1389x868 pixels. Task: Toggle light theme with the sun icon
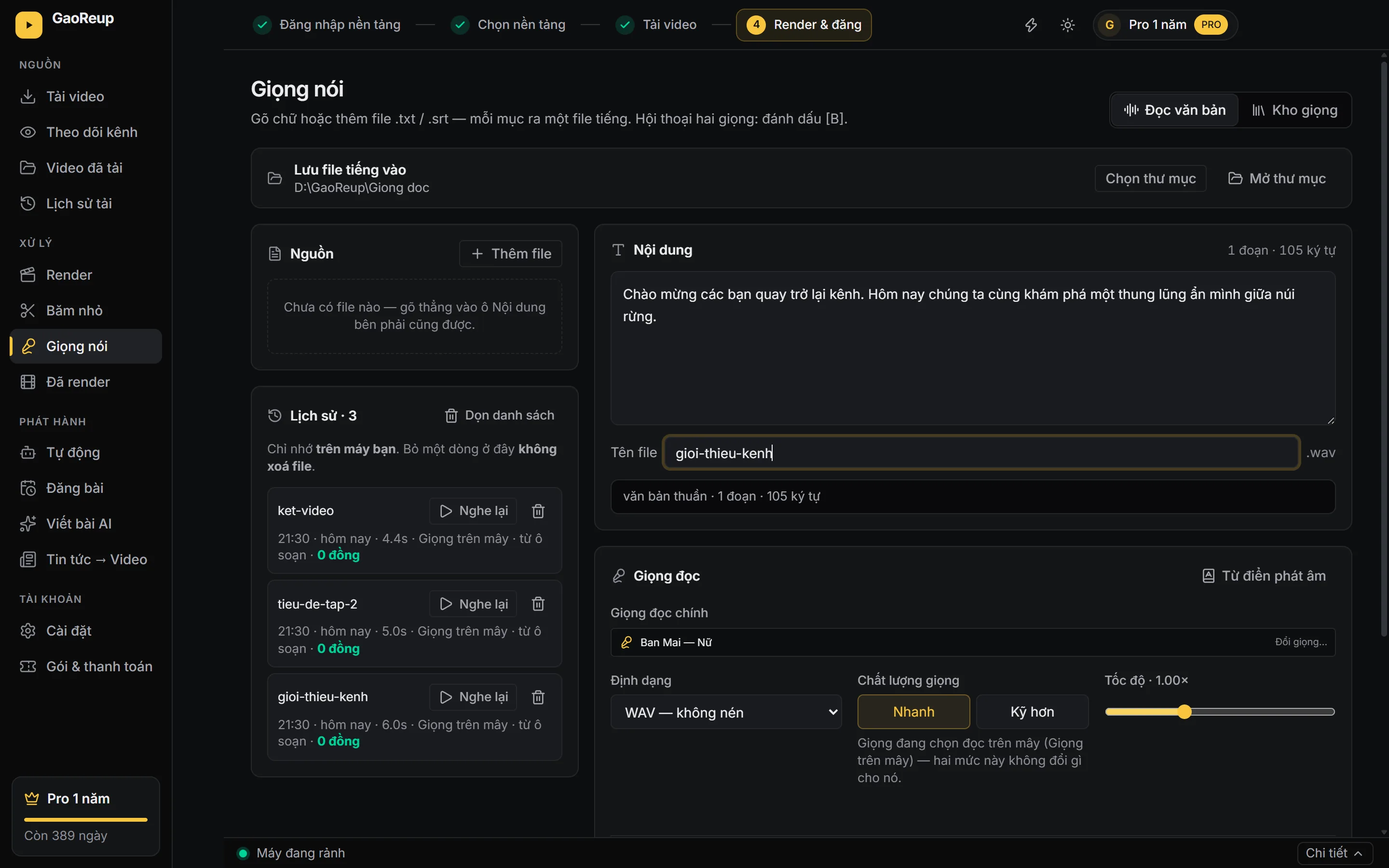[x=1067, y=25]
